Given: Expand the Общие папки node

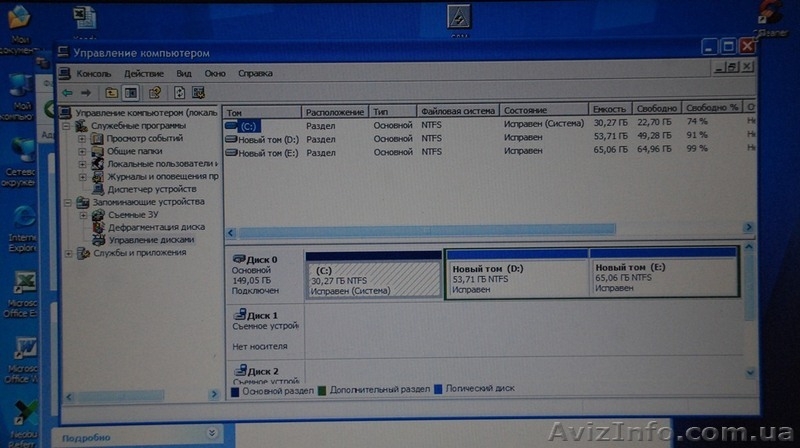Looking at the screenshot, I should (x=82, y=151).
